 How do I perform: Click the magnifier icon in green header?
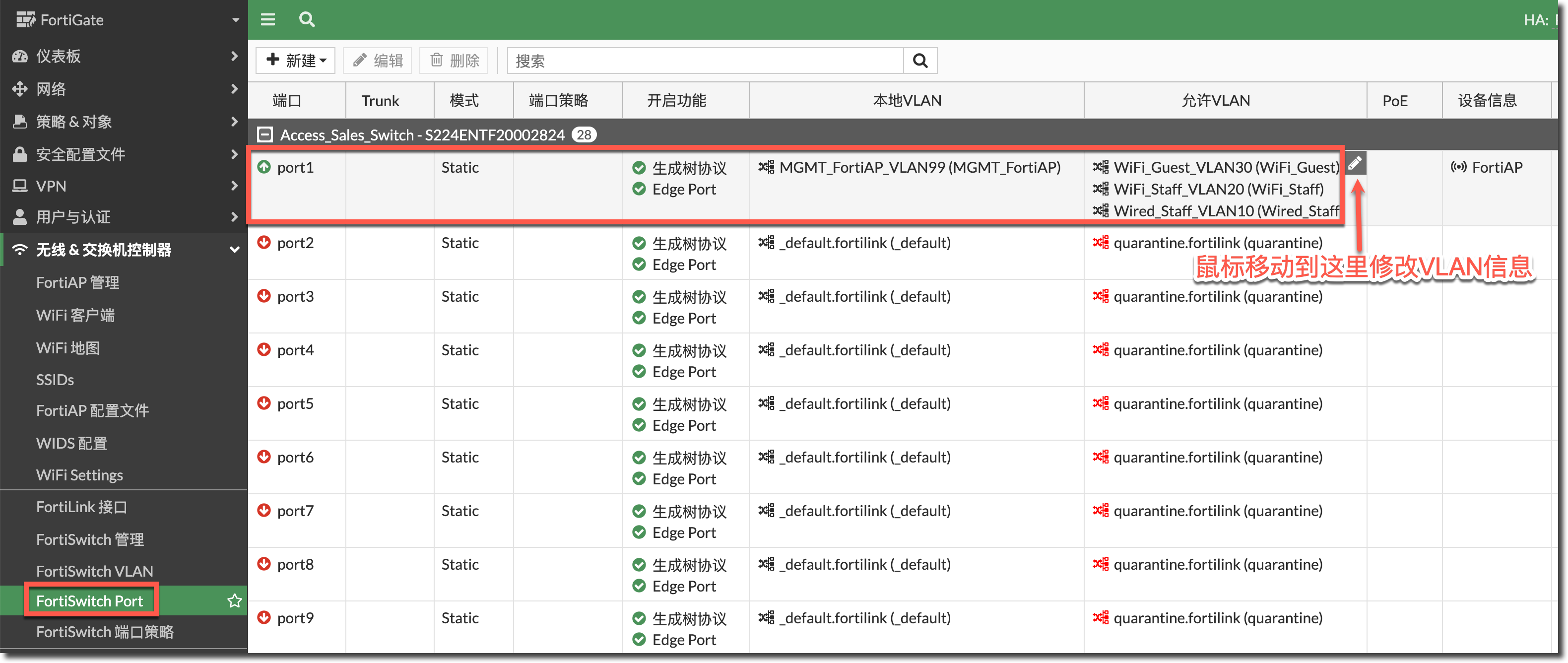pyautogui.click(x=307, y=19)
